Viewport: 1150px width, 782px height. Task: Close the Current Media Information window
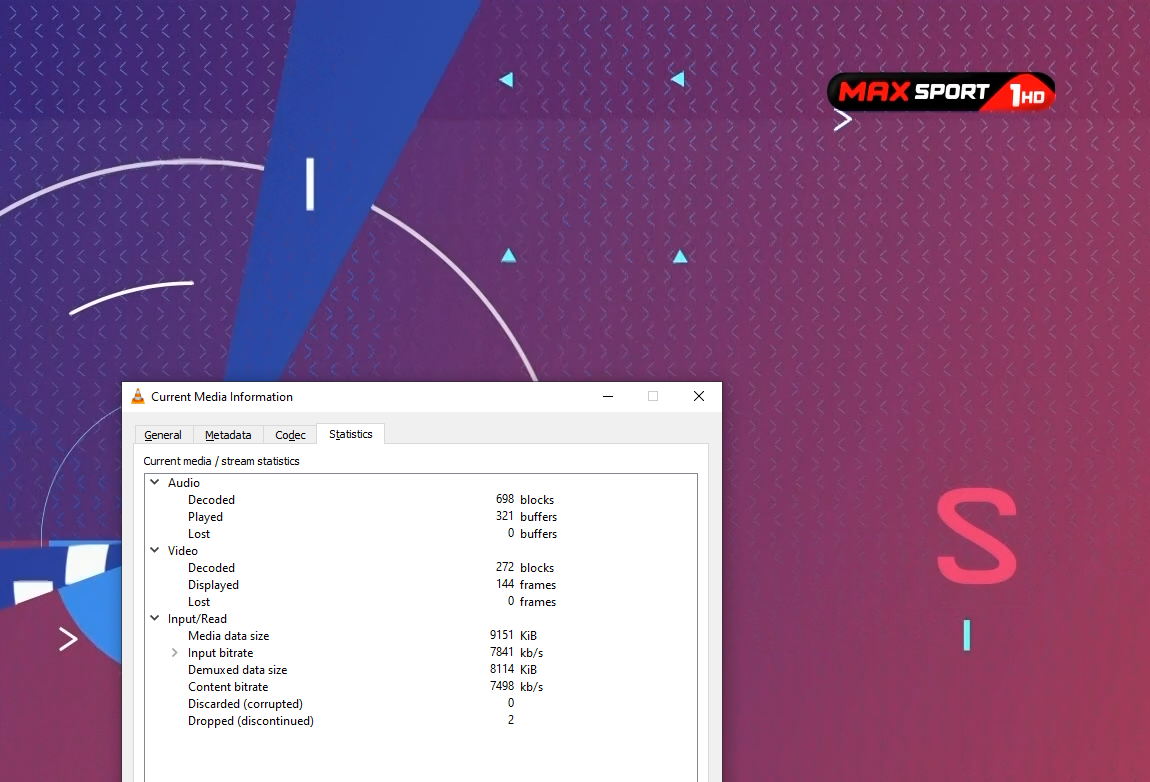click(x=699, y=397)
